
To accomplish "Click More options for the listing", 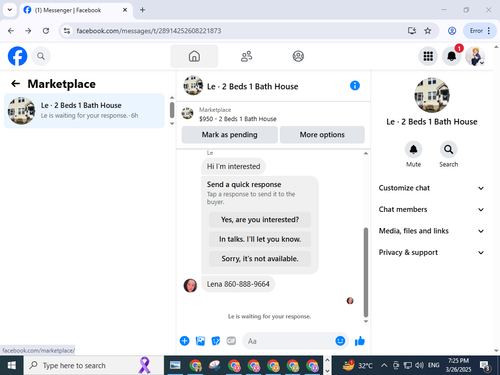I will [322, 135].
